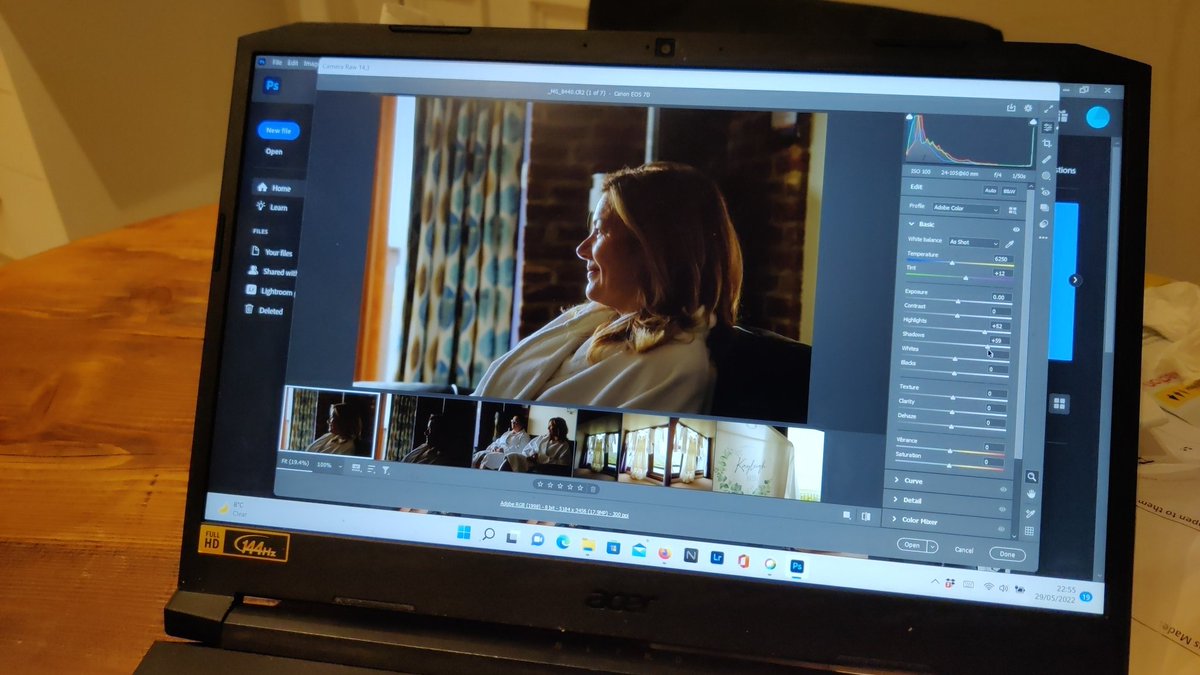Open the Edit sliders panel icon
The image size is (1200, 675).
[1048, 127]
